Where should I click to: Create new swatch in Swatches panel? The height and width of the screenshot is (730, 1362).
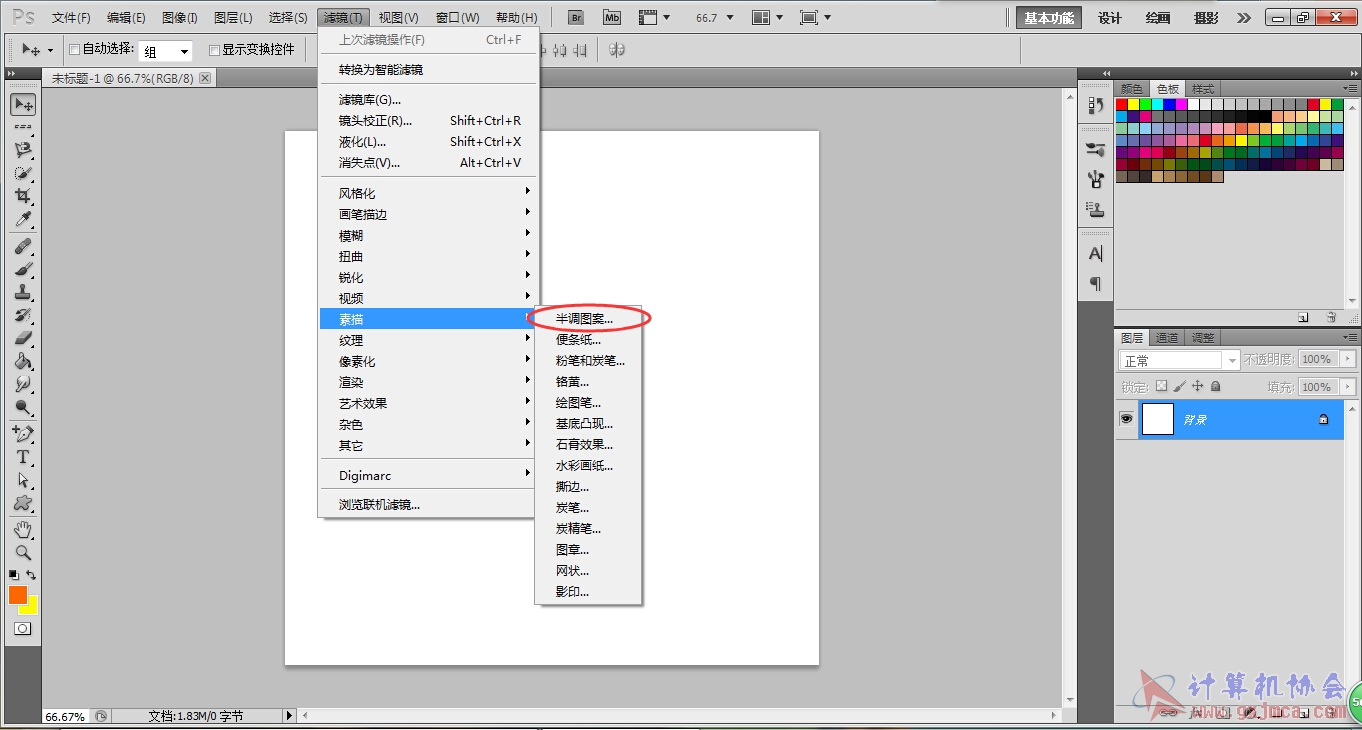point(1303,317)
